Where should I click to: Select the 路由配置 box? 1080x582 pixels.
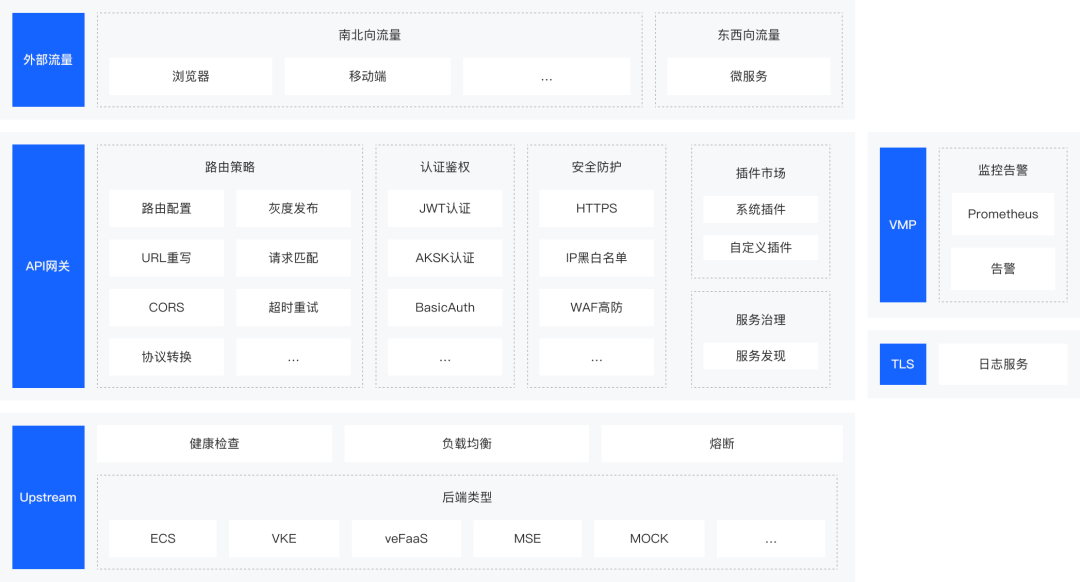pos(167,209)
